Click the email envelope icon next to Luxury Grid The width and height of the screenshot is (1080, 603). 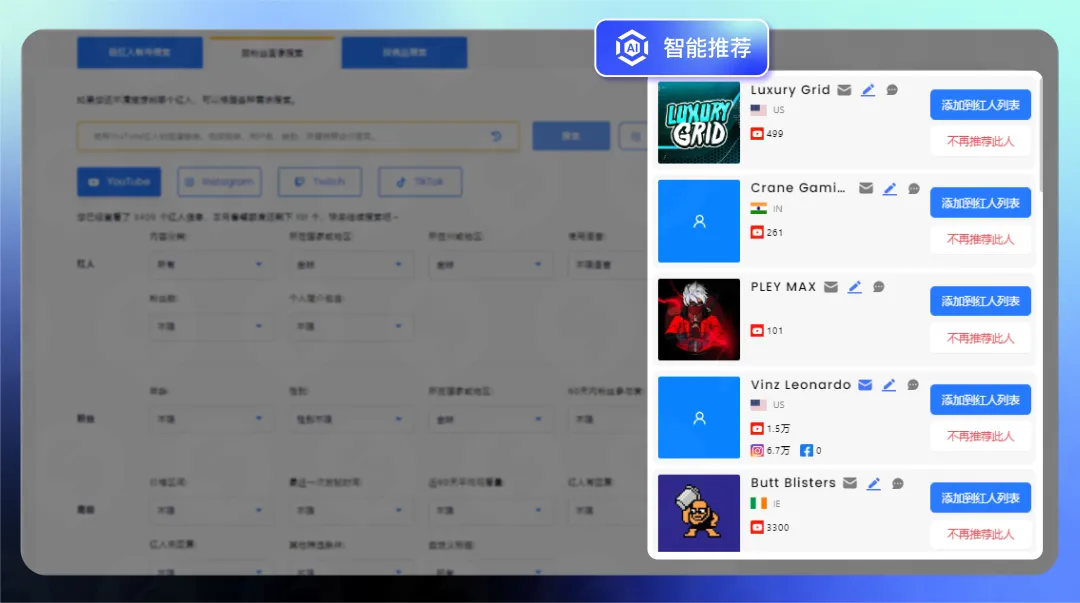click(x=844, y=89)
